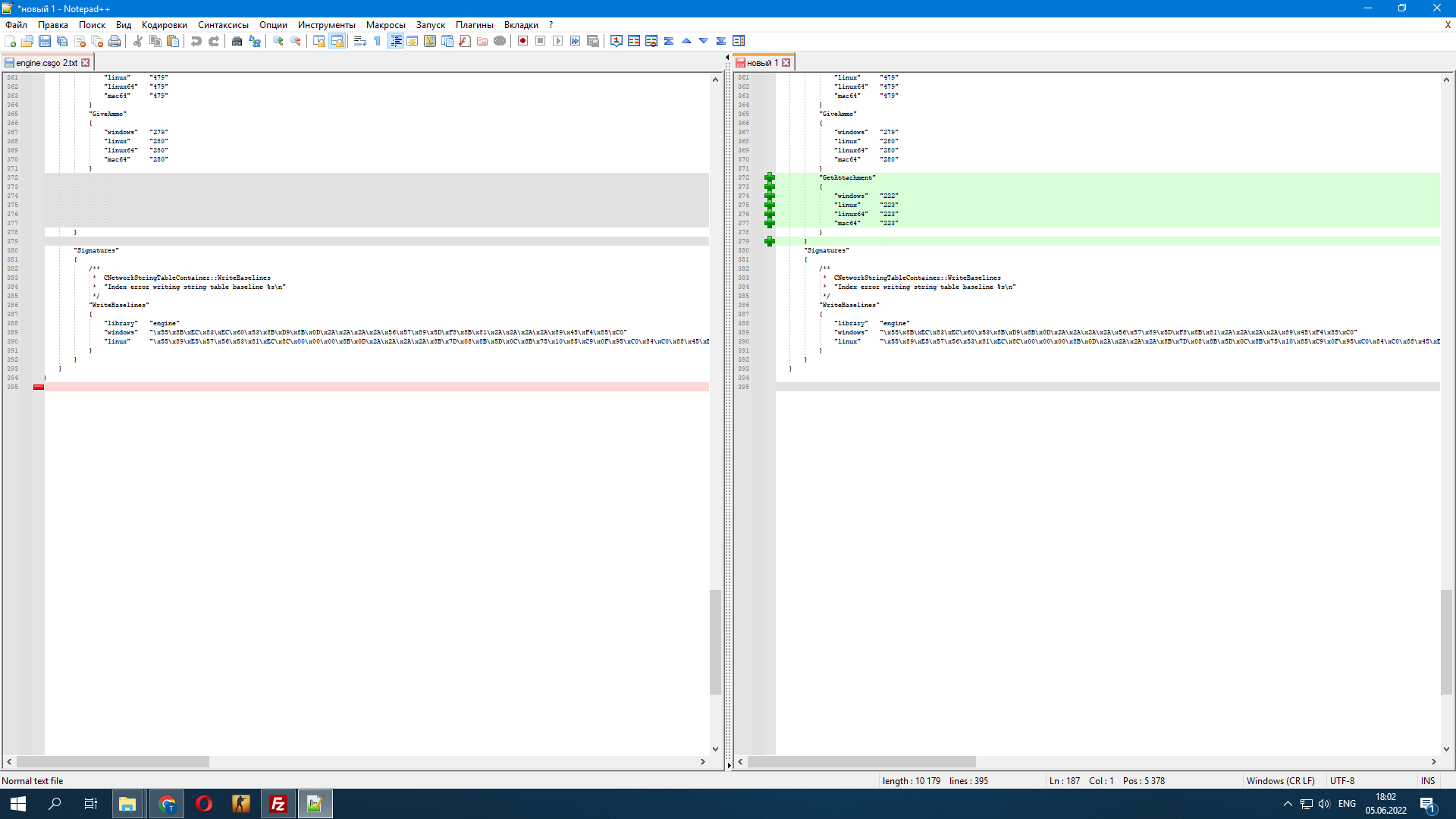Open the Плагины menu

point(475,24)
